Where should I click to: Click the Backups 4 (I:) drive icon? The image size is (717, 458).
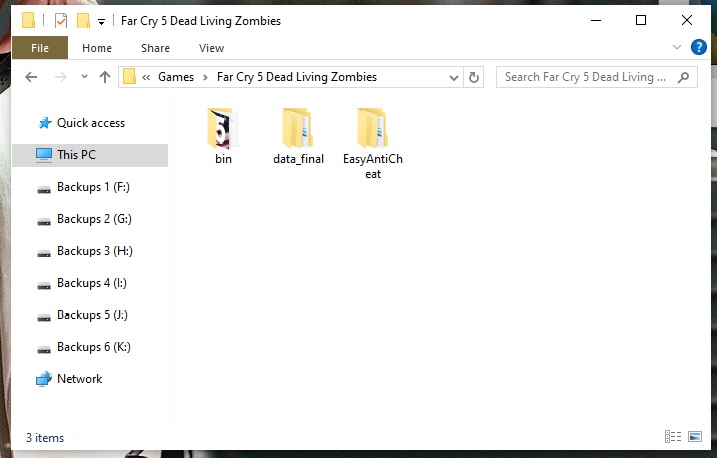tap(44, 285)
